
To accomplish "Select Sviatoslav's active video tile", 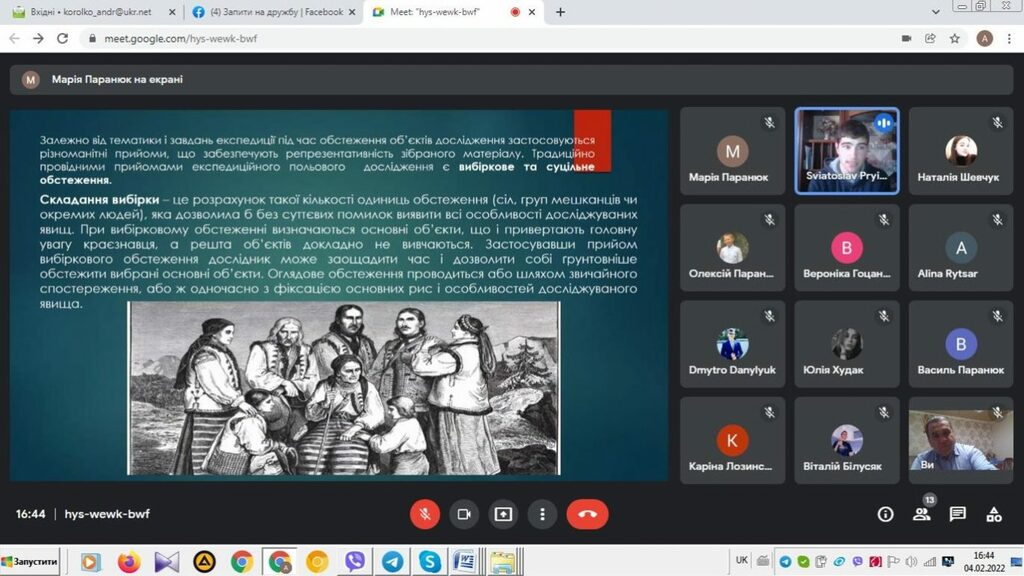I will (x=847, y=150).
